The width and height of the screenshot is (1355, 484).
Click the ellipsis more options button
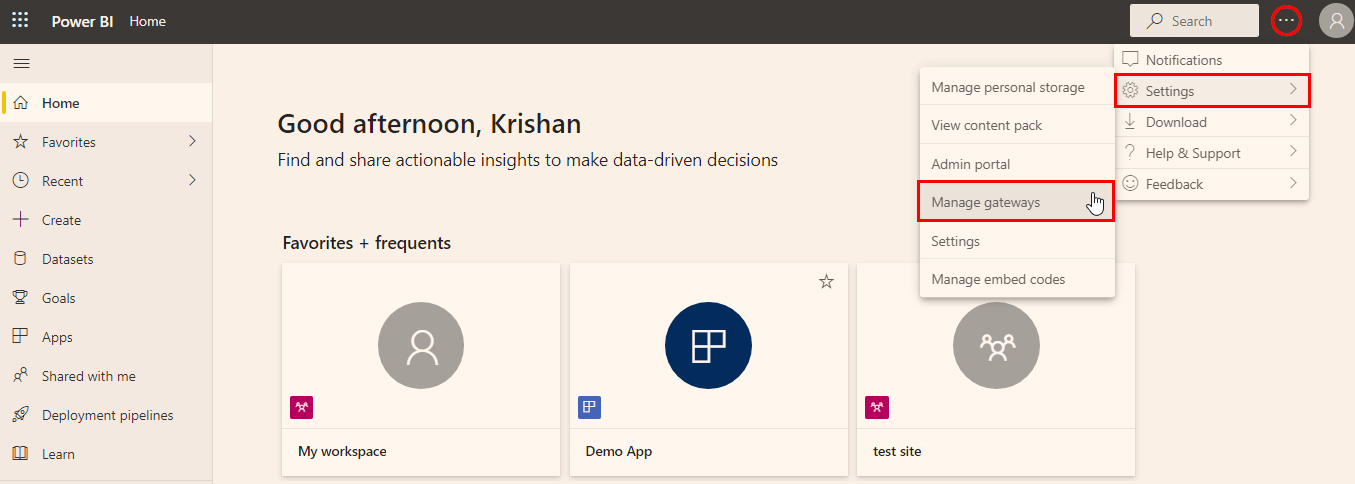click(1286, 21)
